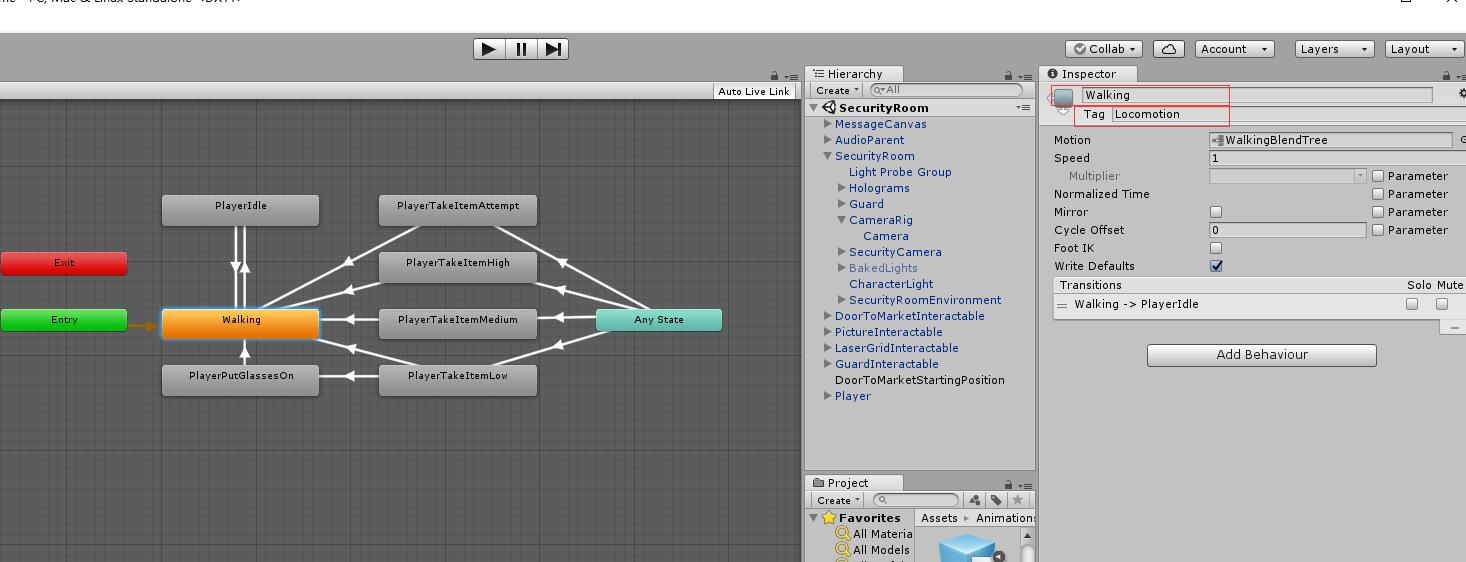Open the Layers dropdown
Image resolution: width=1466 pixels, height=562 pixels.
tap(1333, 49)
